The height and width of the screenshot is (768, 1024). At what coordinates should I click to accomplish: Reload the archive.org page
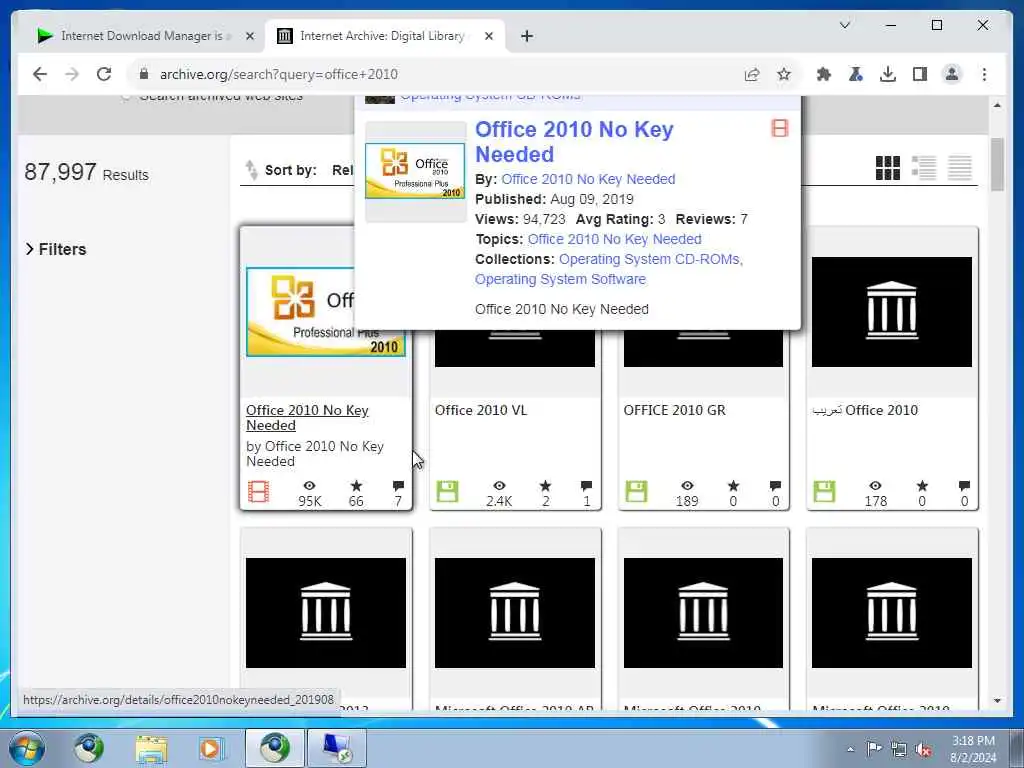click(x=104, y=74)
